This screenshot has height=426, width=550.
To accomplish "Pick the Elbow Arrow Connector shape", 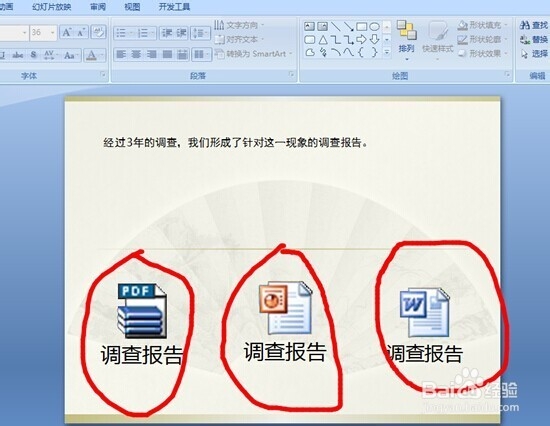I will click(348, 40).
